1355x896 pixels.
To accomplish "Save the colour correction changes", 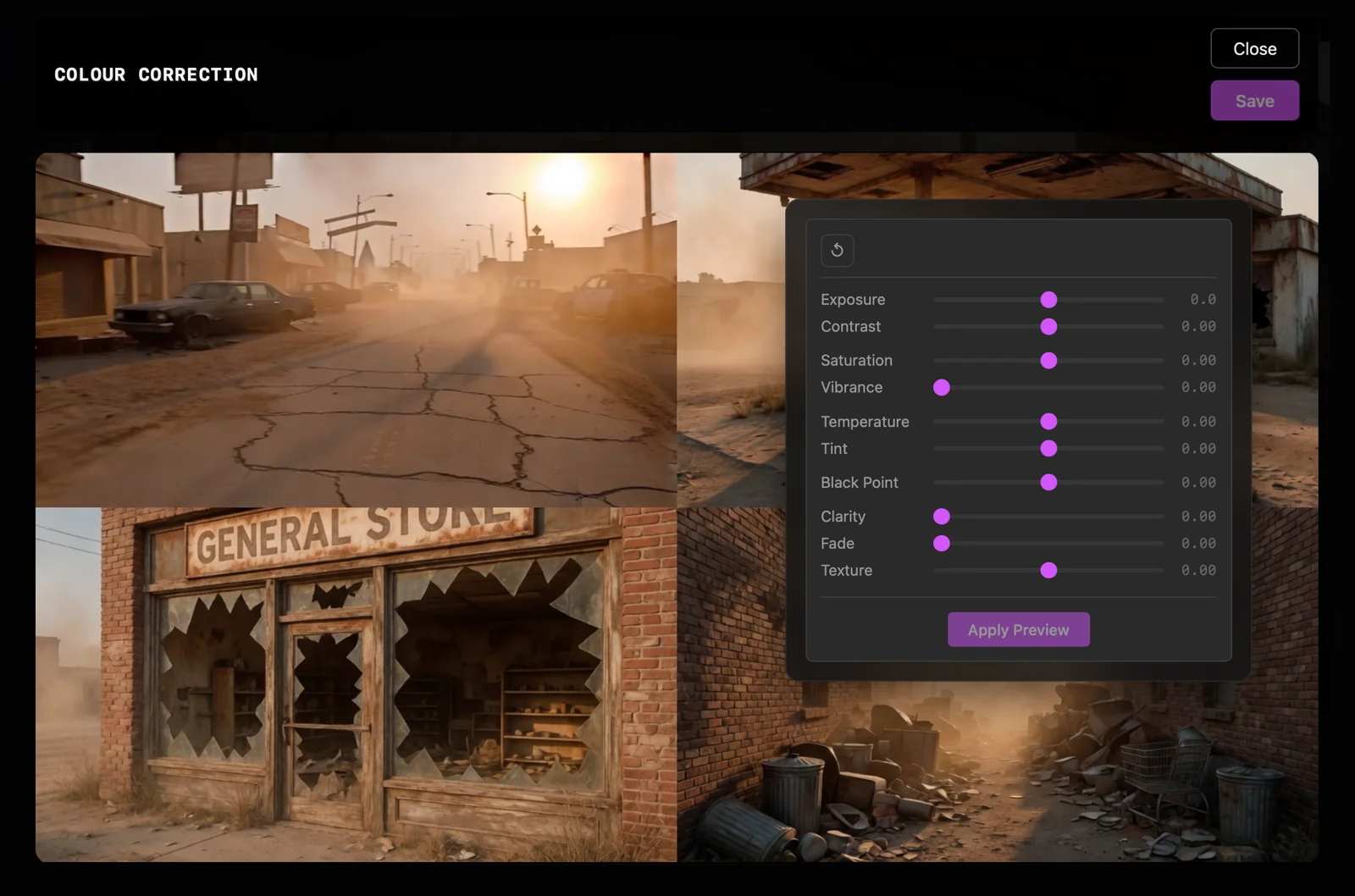I will pyautogui.click(x=1254, y=101).
